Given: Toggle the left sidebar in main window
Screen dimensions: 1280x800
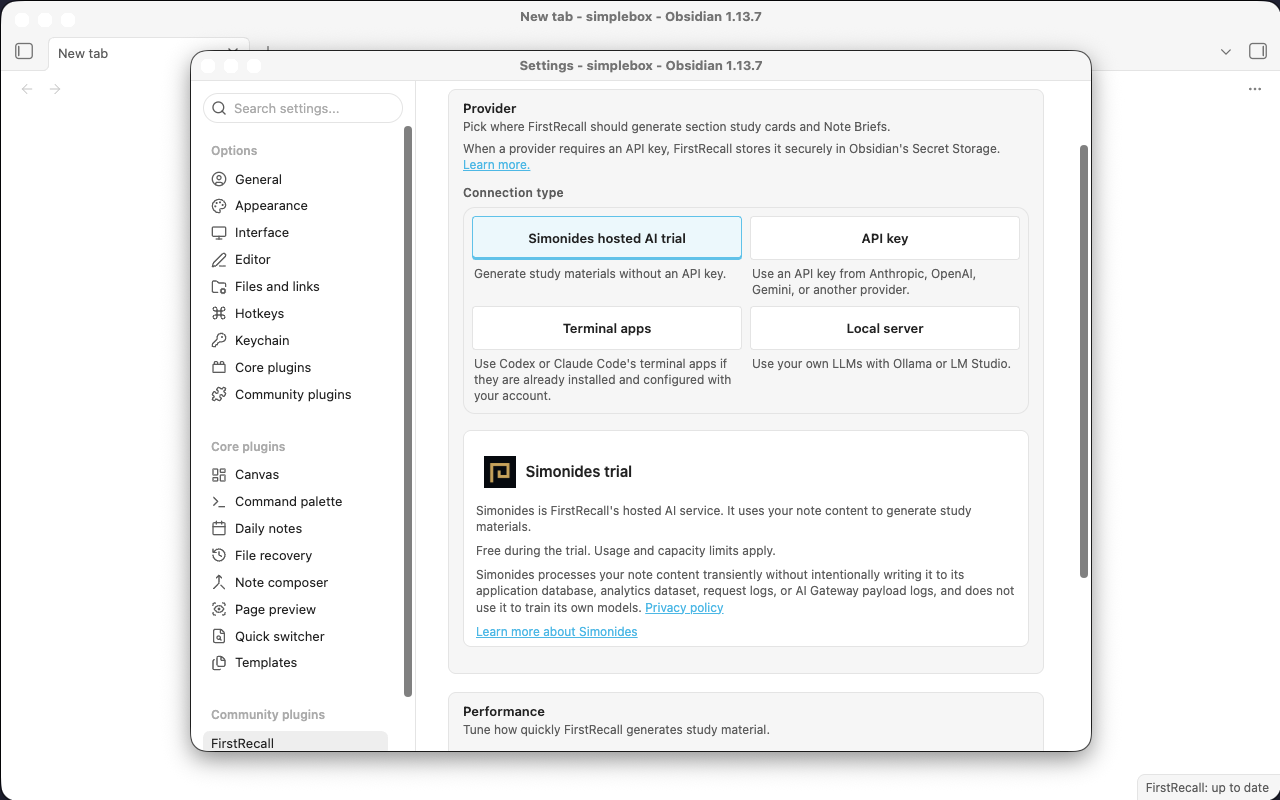Looking at the screenshot, I should point(25,51).
